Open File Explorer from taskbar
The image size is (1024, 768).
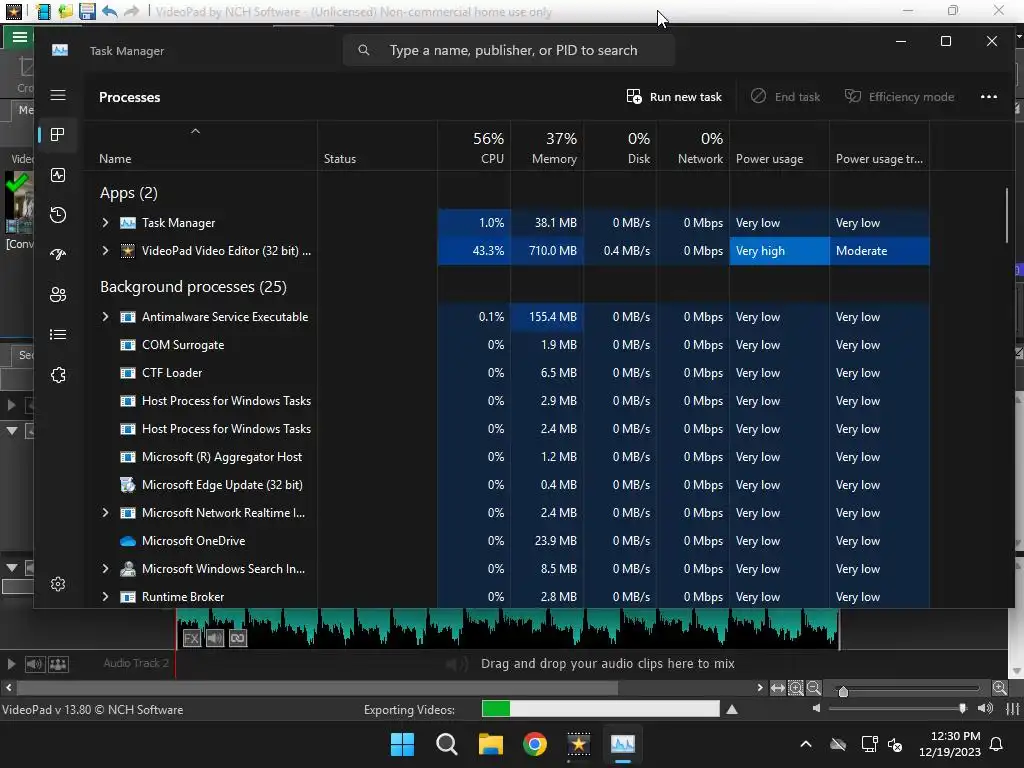(490, 744)
